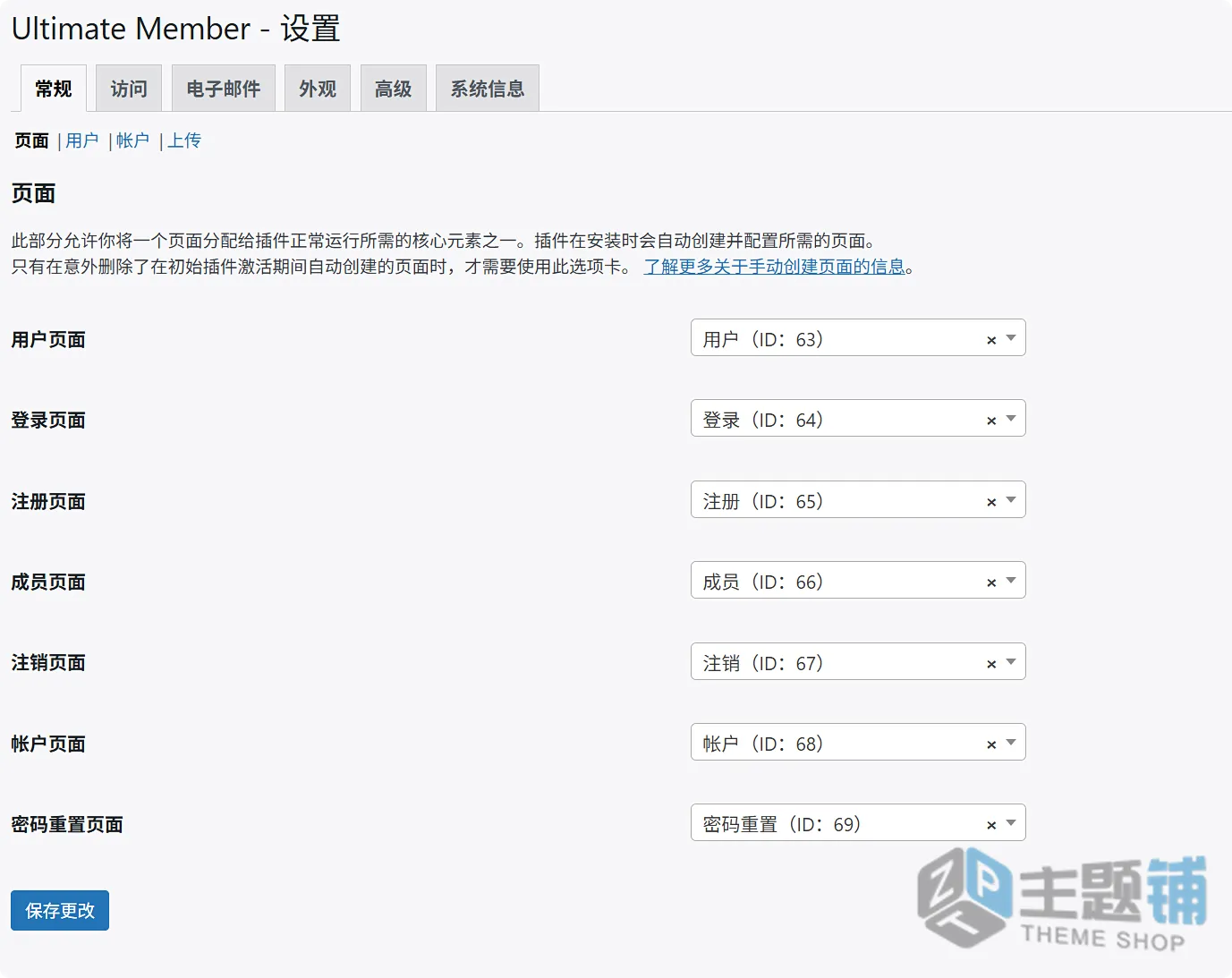Viewport: 1232px width, 978px height.
Task: Click the 密码重置页面 field label
Action: 67,824
